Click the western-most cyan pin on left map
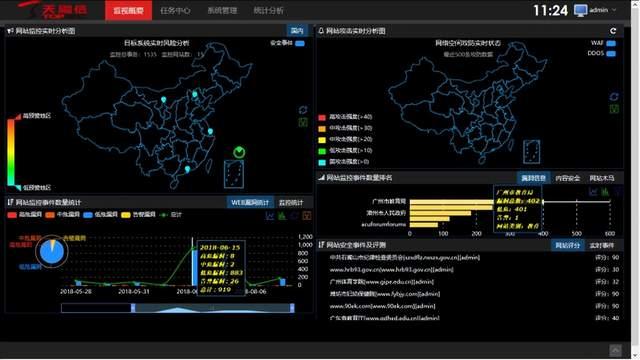 164,100
